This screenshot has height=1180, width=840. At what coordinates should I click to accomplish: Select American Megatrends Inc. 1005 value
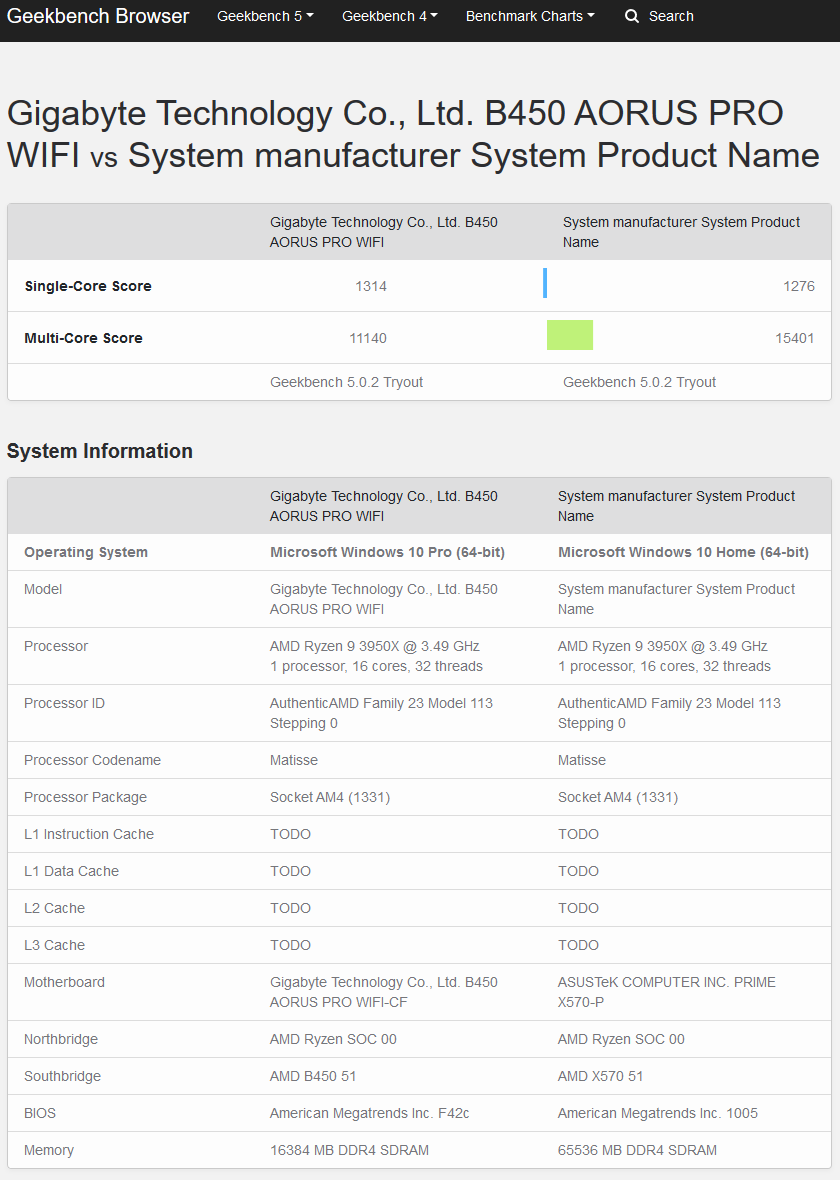(658, 1113)
